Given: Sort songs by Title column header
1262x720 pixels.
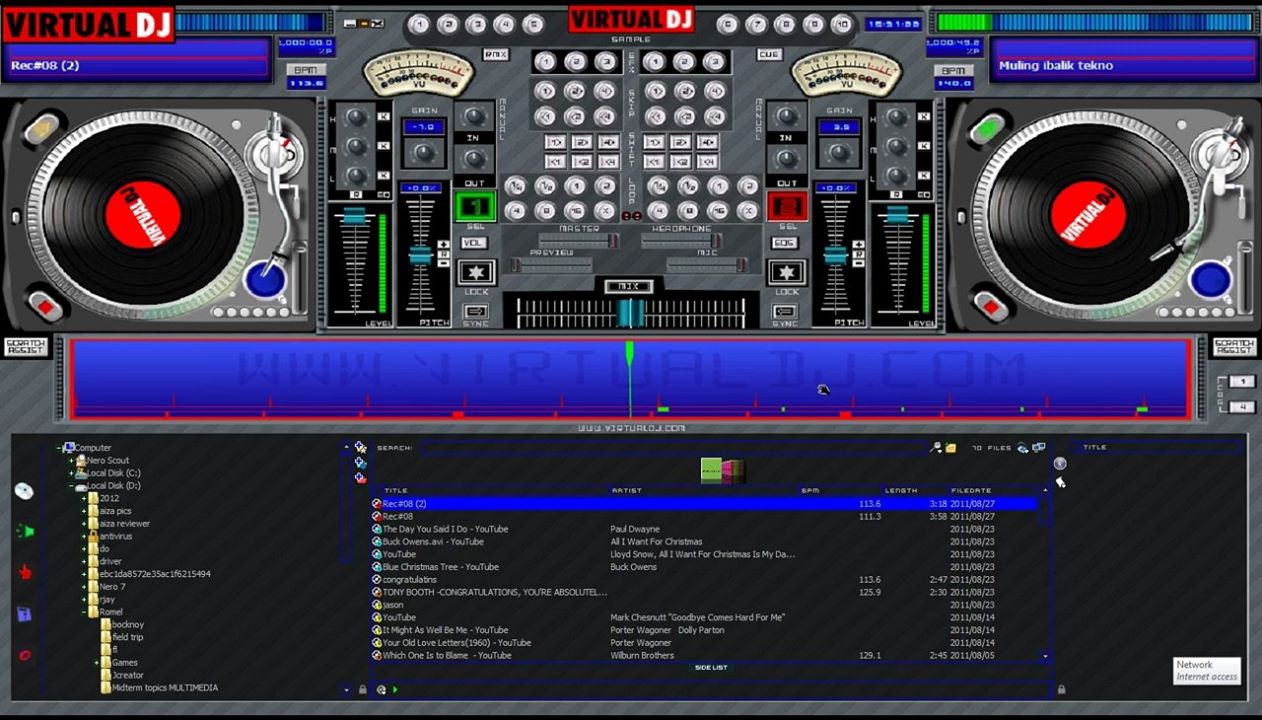Looking at the screenshot, I should [x=396, y=491].
